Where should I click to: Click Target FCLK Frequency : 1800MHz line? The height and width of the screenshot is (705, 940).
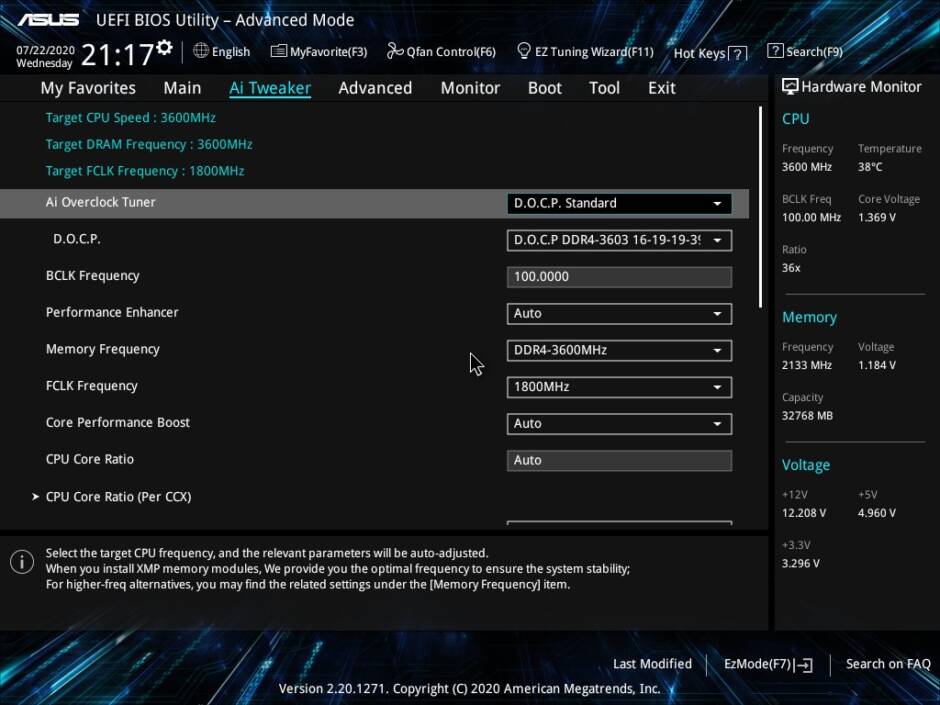coord(145,171)
